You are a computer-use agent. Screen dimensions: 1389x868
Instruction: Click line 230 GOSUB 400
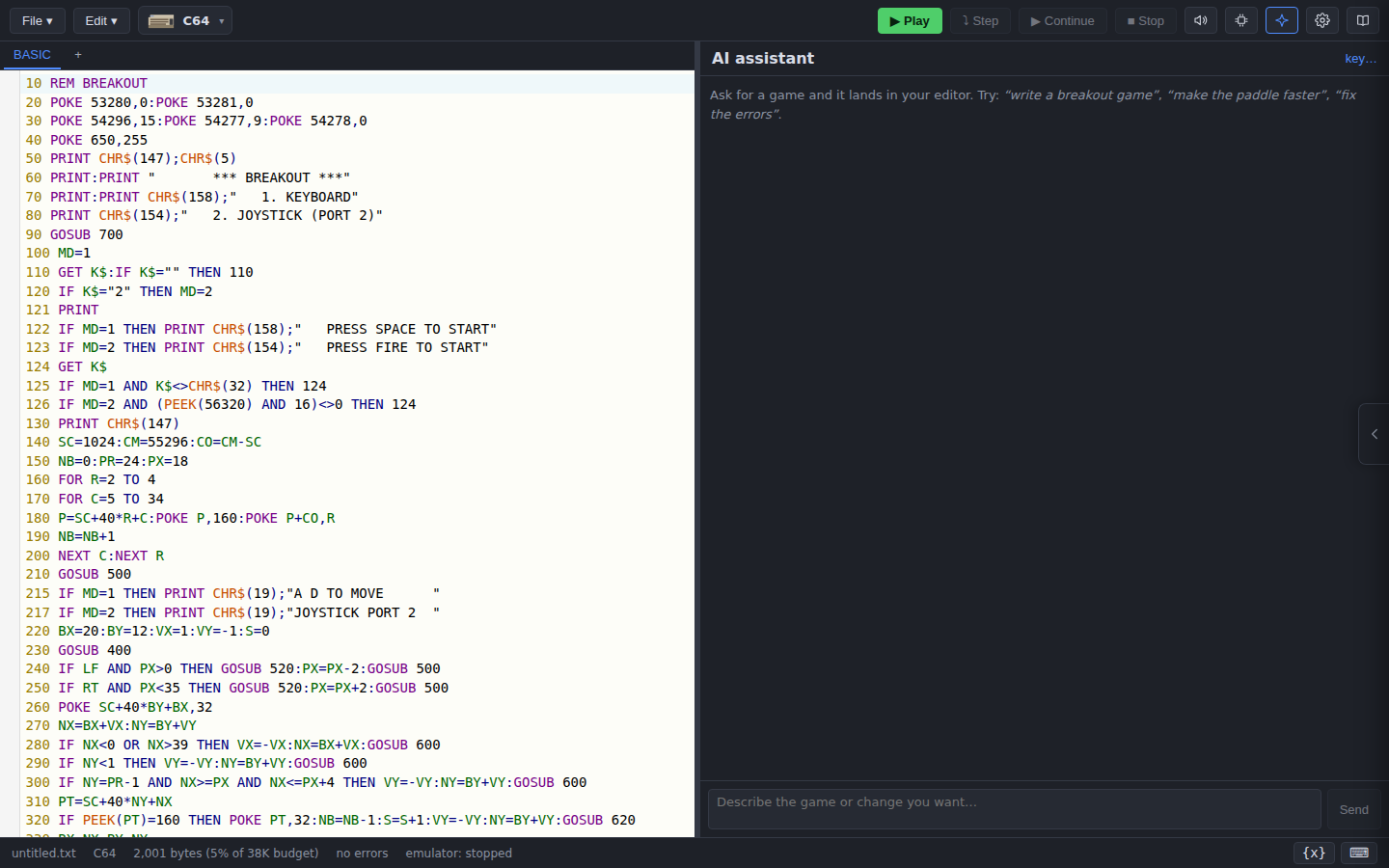78,650
